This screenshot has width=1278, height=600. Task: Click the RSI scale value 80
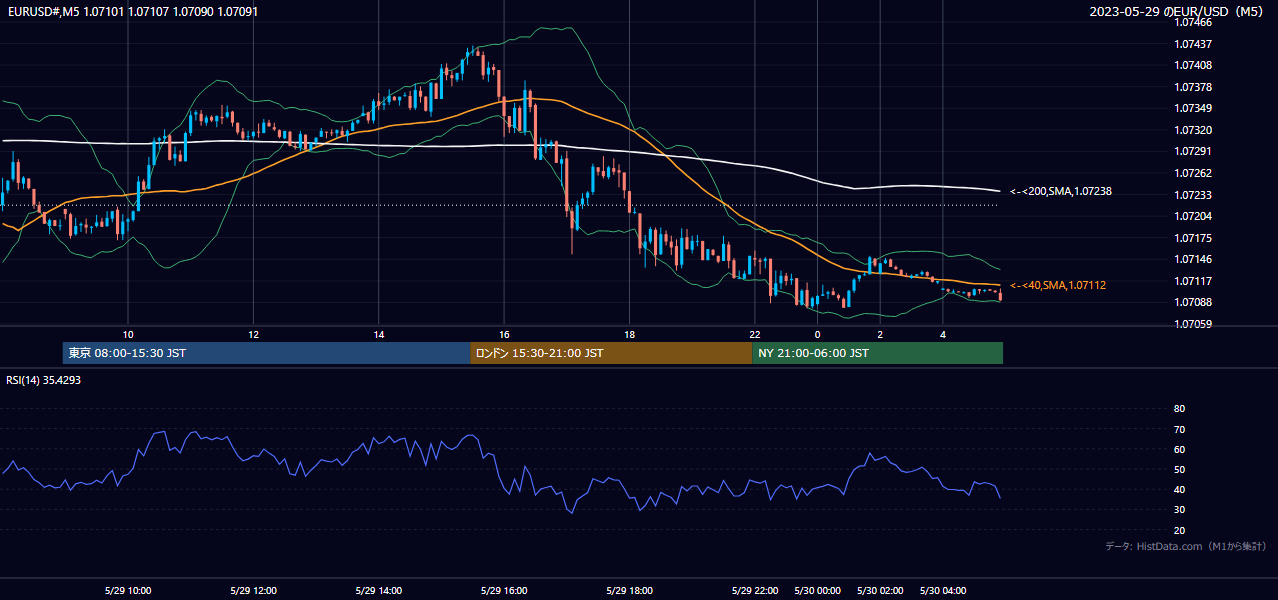pos(1179,409)
